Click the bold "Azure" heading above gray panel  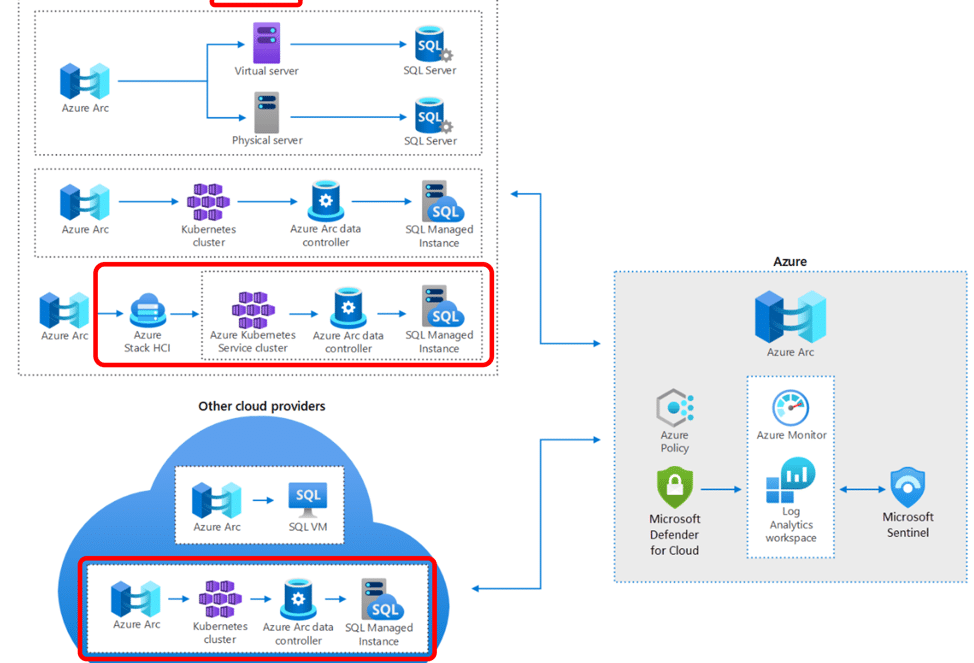pos(790,262)
